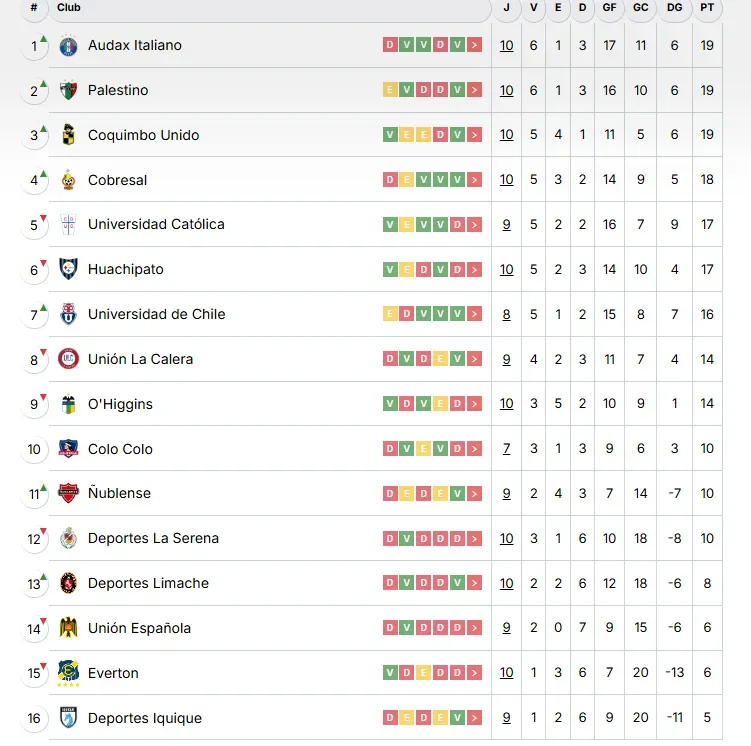751x746 pixels.
Task: Click the Everton club crest
Action: [68, 672]
